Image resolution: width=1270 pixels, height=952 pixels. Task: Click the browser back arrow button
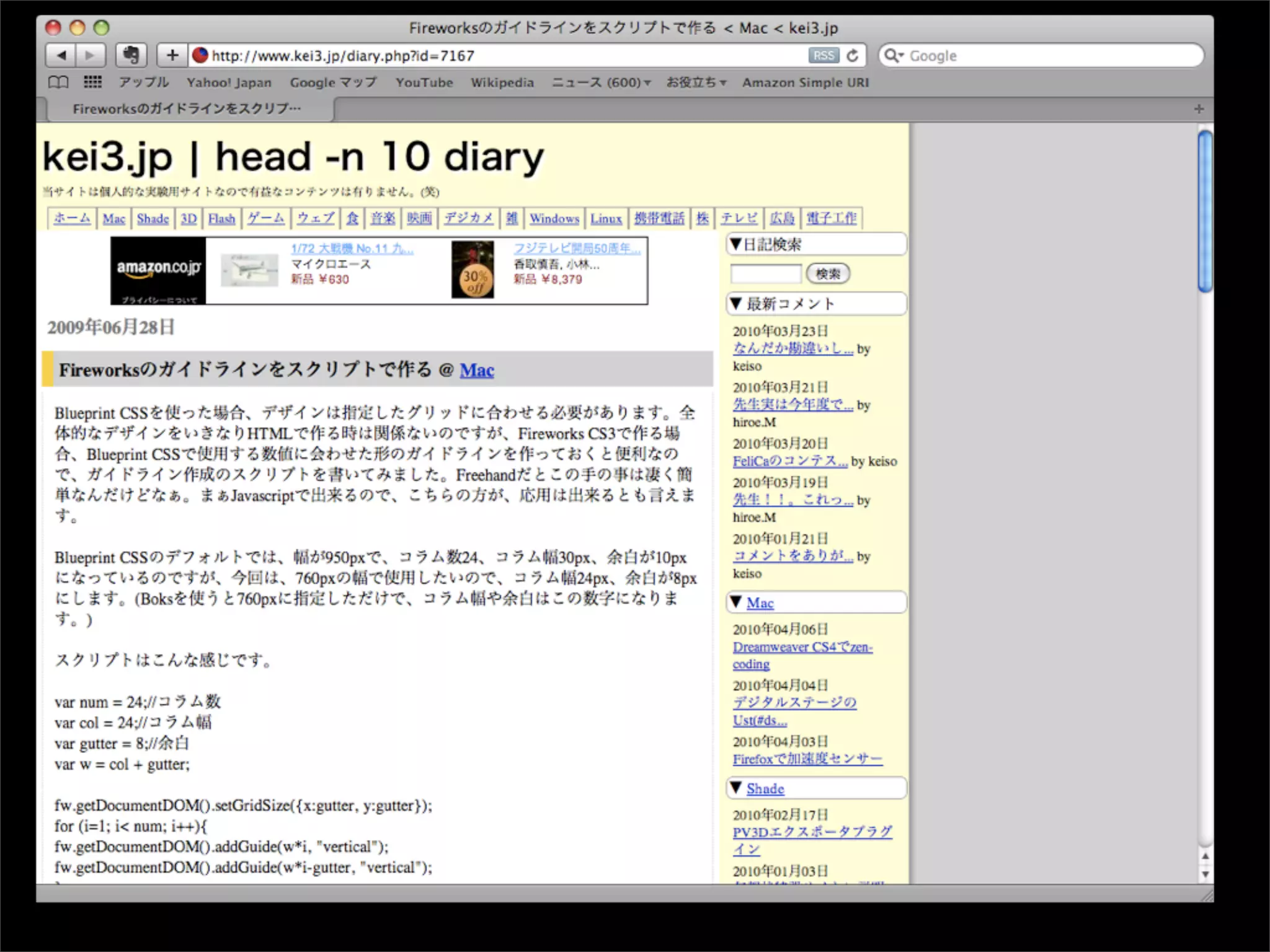pos(61,56)
